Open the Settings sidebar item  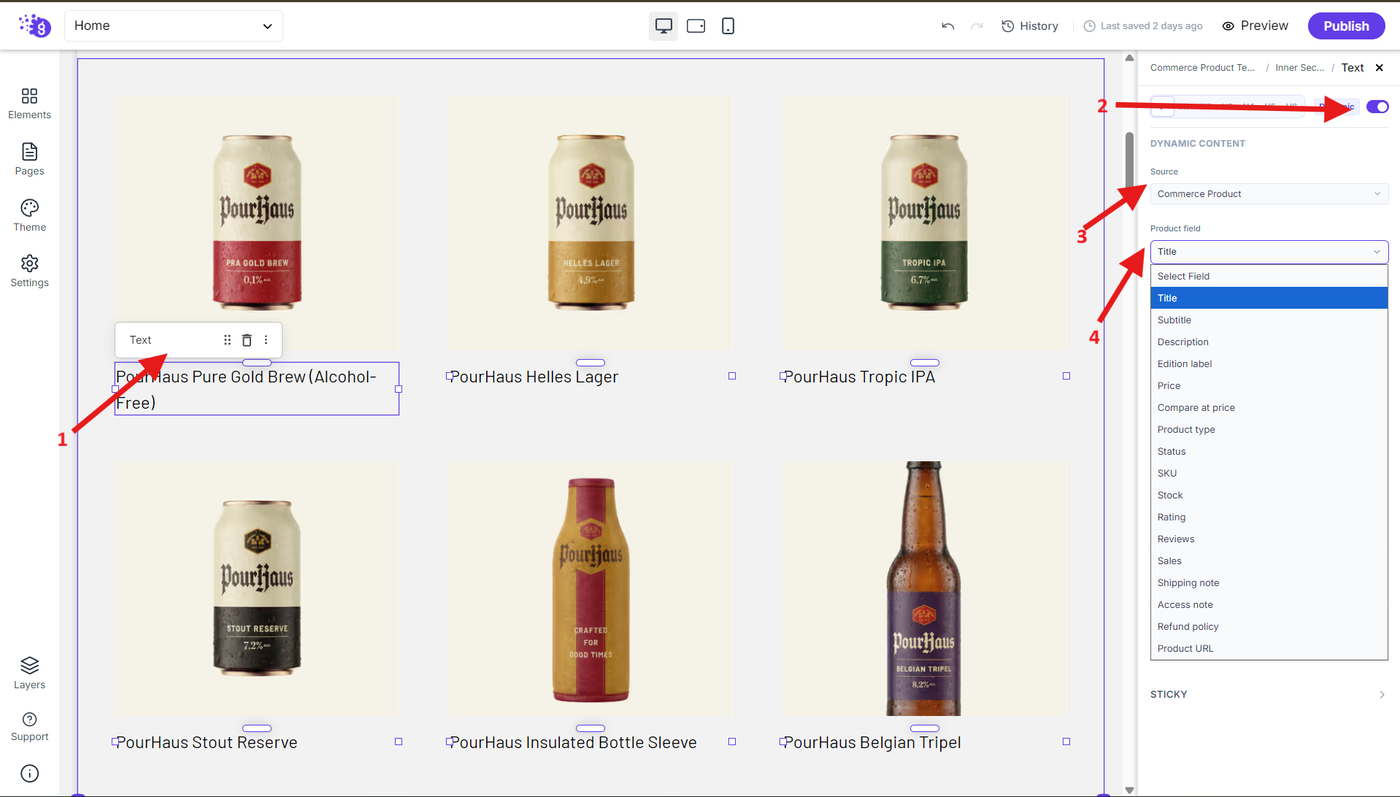click(29, 271)
